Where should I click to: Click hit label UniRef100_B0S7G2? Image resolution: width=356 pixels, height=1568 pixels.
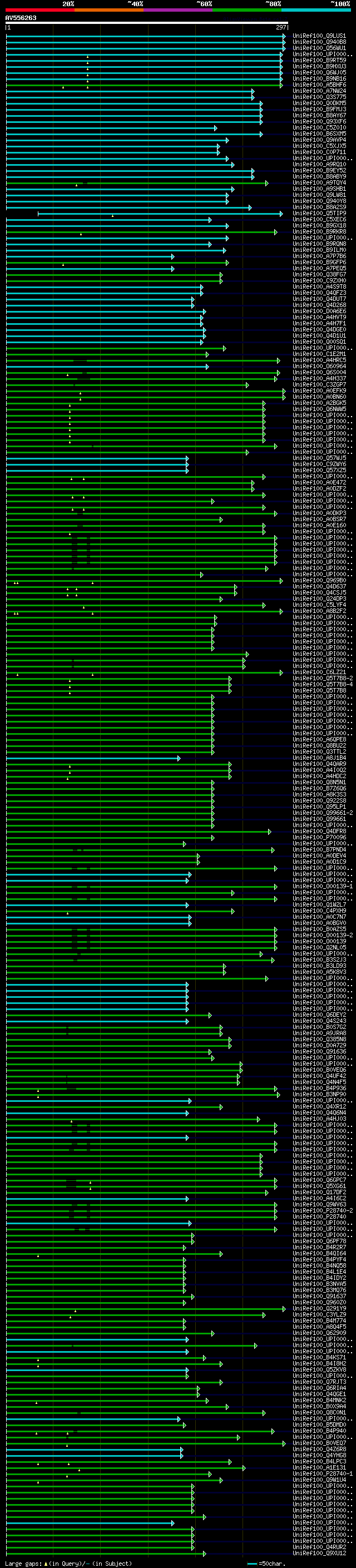pos(319,1027)
